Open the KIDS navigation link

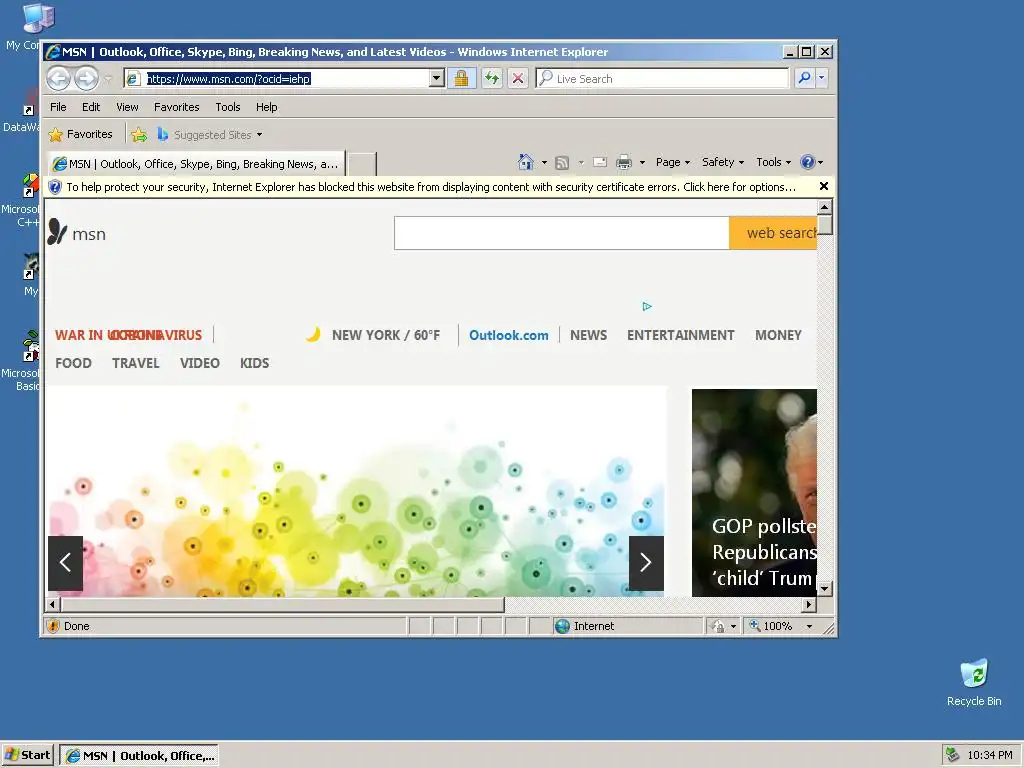(254, 363)
